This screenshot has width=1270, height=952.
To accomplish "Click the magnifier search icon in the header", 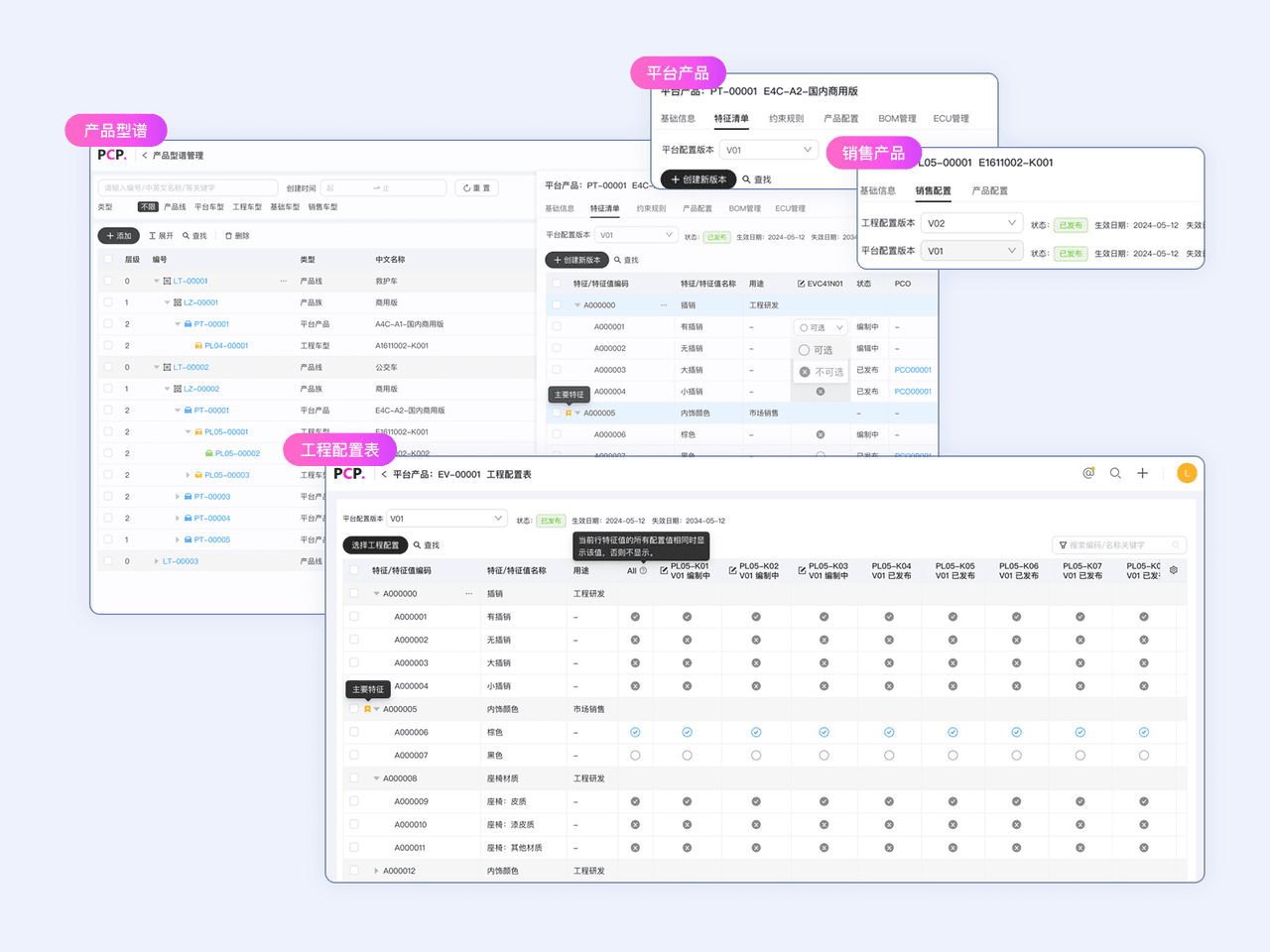I will pyautogui.click(x=1115, y=473).
